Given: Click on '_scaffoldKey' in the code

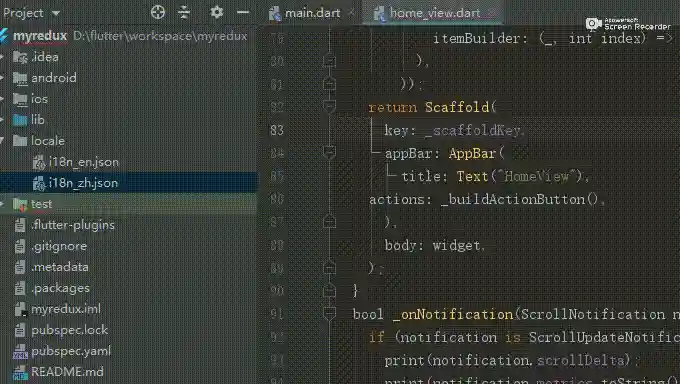Looking at the screenshot, I should [472, 130].
